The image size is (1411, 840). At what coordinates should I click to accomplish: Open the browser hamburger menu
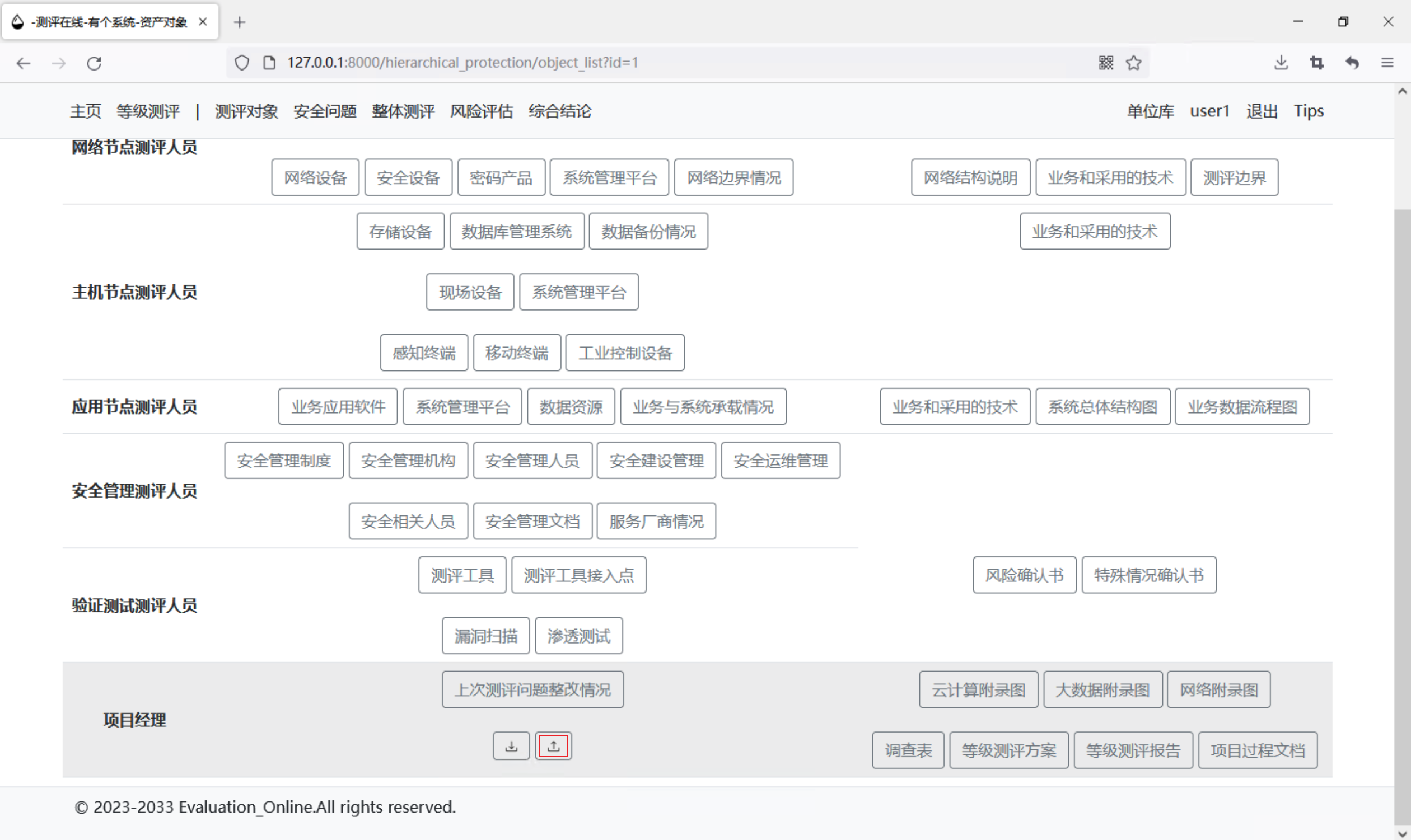[1387, 63]
